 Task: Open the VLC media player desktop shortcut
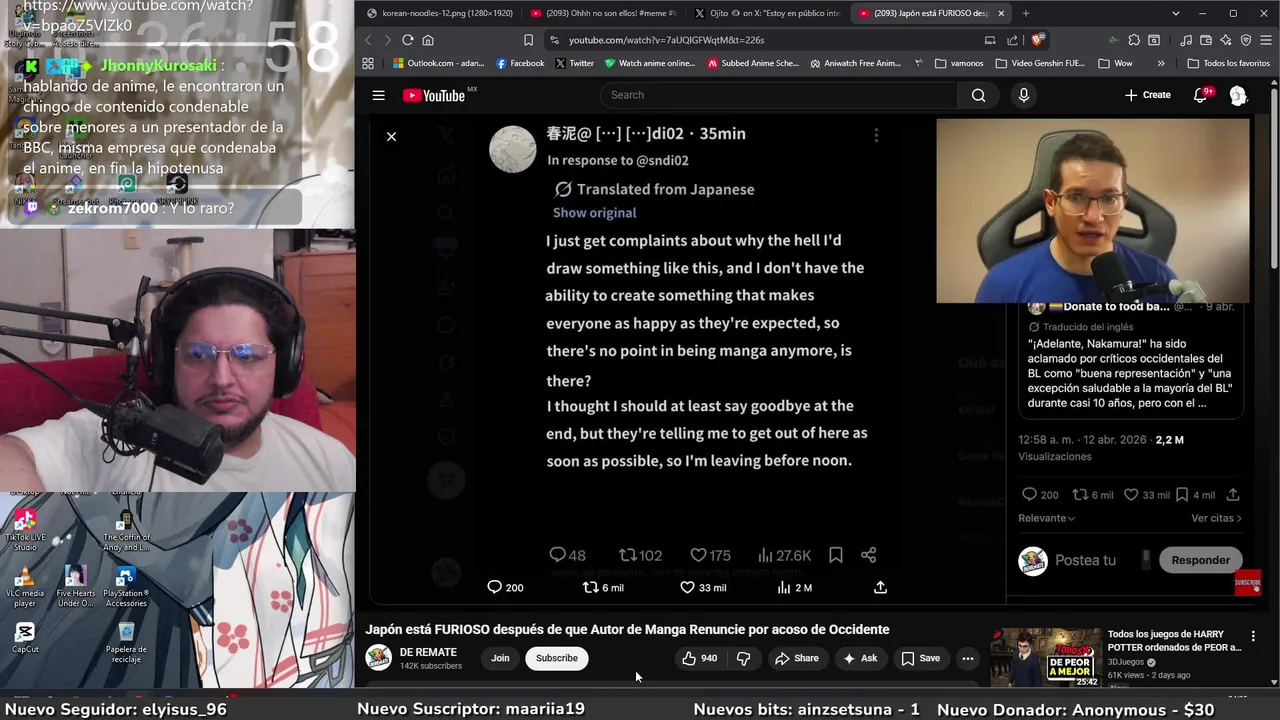[24, 587]
